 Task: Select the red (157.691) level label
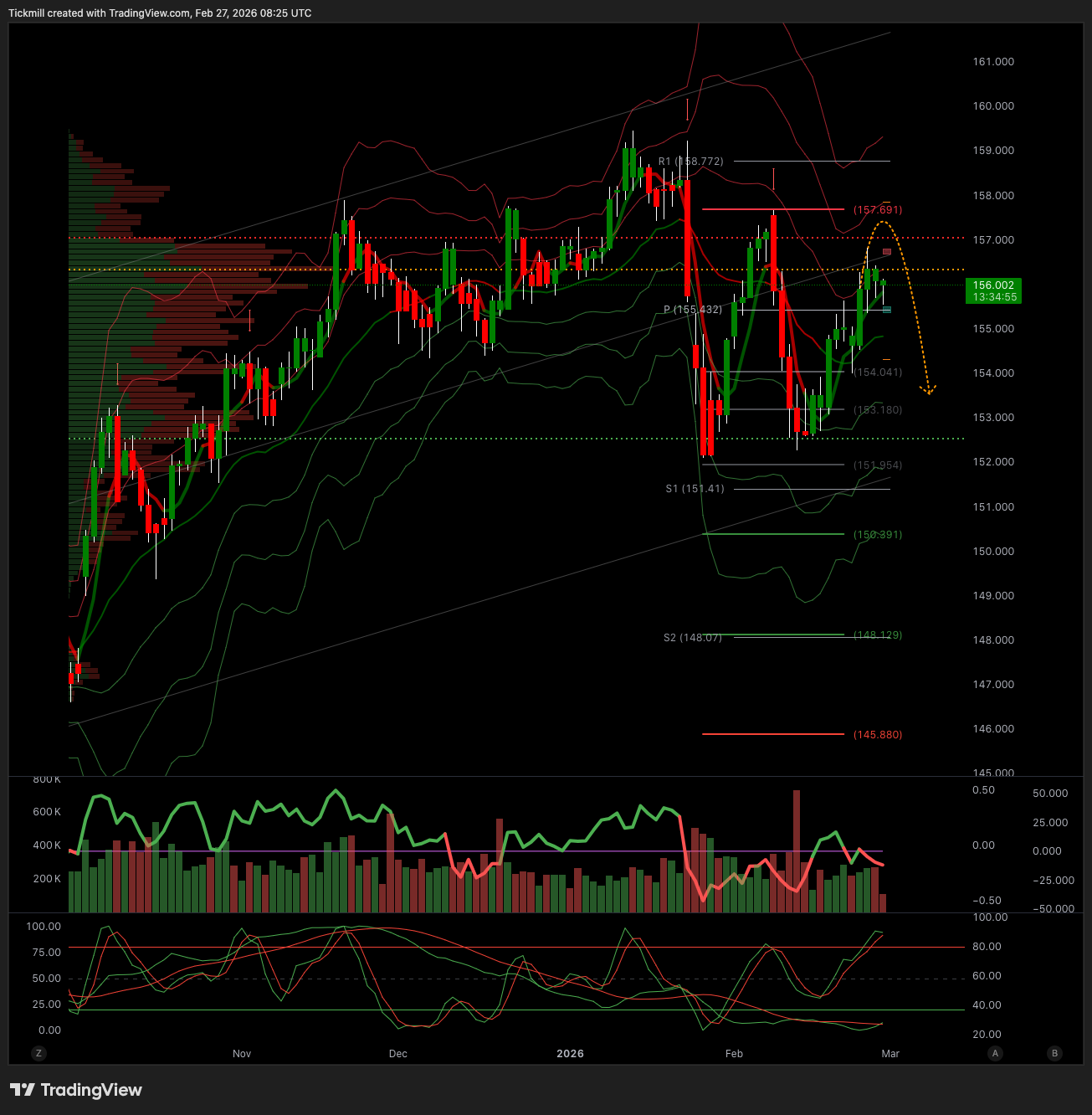[878, 210]
